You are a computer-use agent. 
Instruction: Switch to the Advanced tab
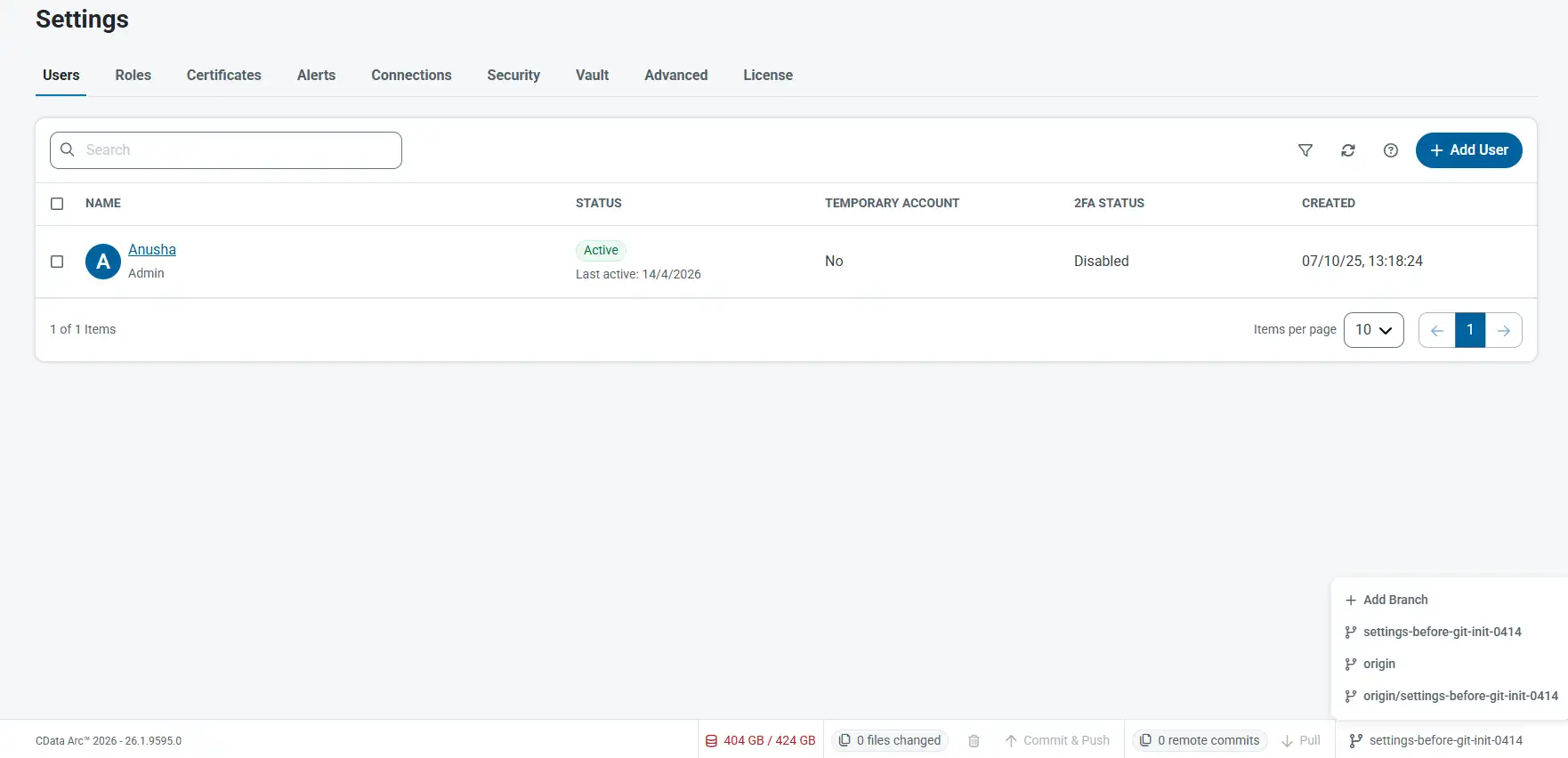pyautogui.click(x=676, y=76)
